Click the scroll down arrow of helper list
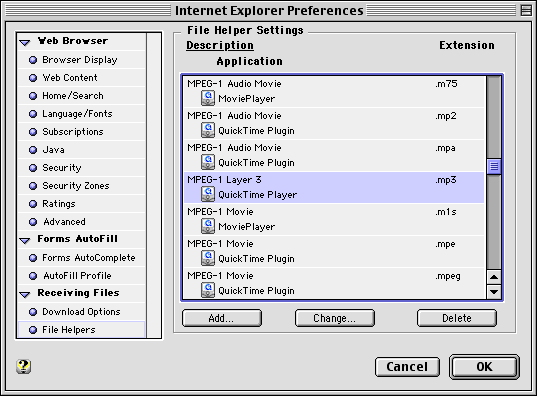 [494, 292]
